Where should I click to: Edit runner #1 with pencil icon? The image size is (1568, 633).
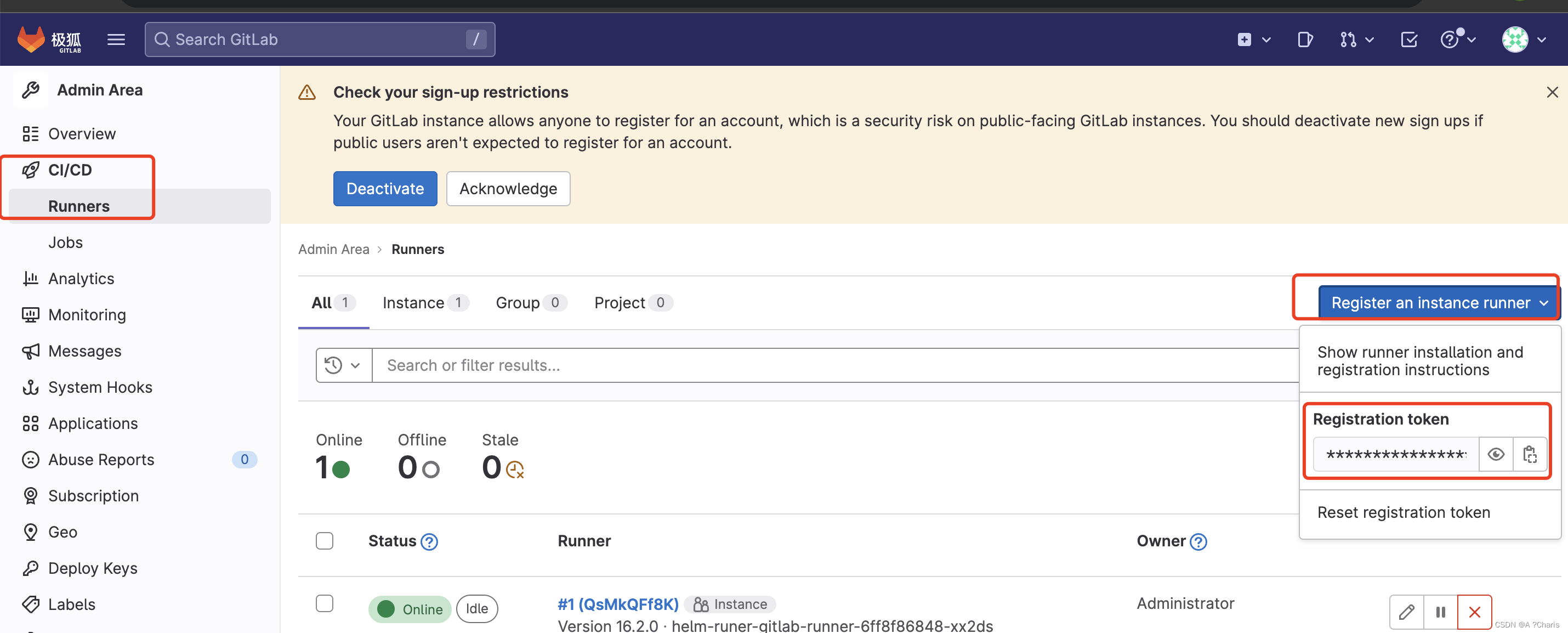point(1407,612)
